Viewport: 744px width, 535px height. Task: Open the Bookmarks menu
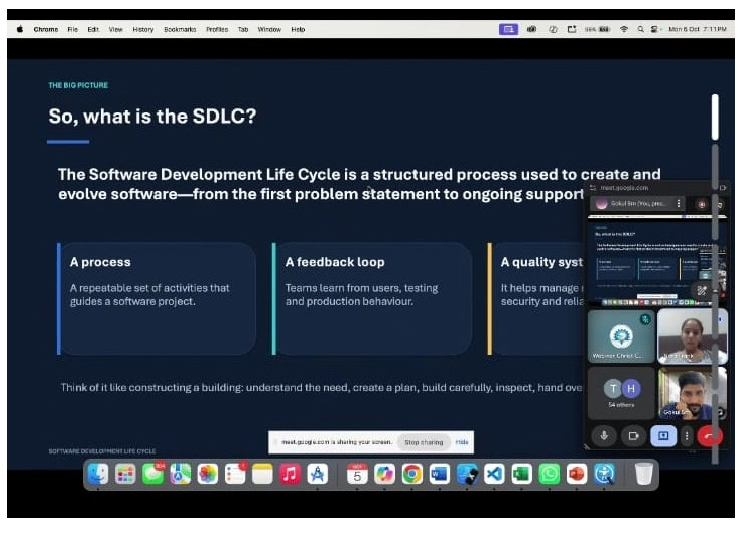180,29
